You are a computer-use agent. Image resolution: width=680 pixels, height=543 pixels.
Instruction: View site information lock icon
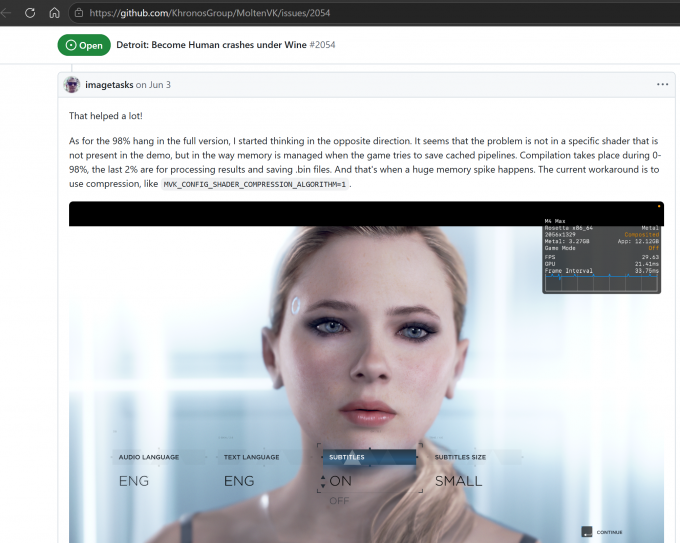click(79, 13)
